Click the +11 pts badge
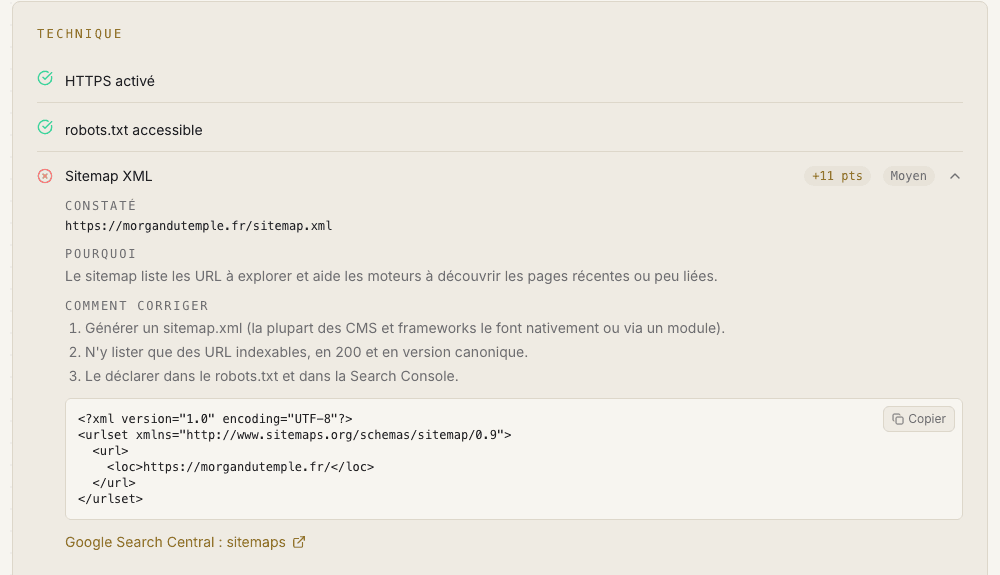1000x575 pixels. coord(837,176)
